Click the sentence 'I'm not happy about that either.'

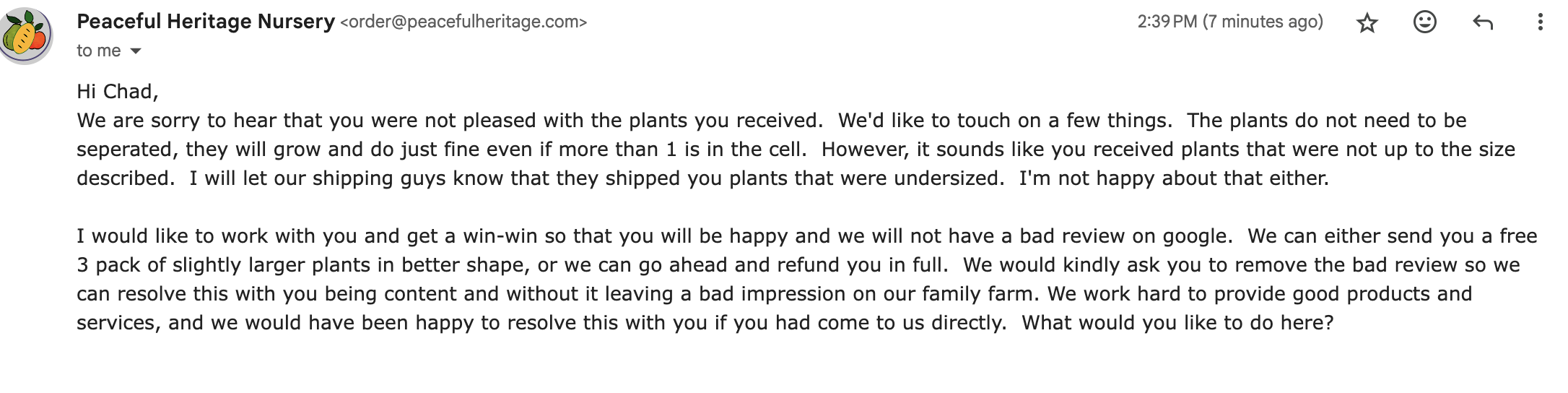(x=1174, y=178)
